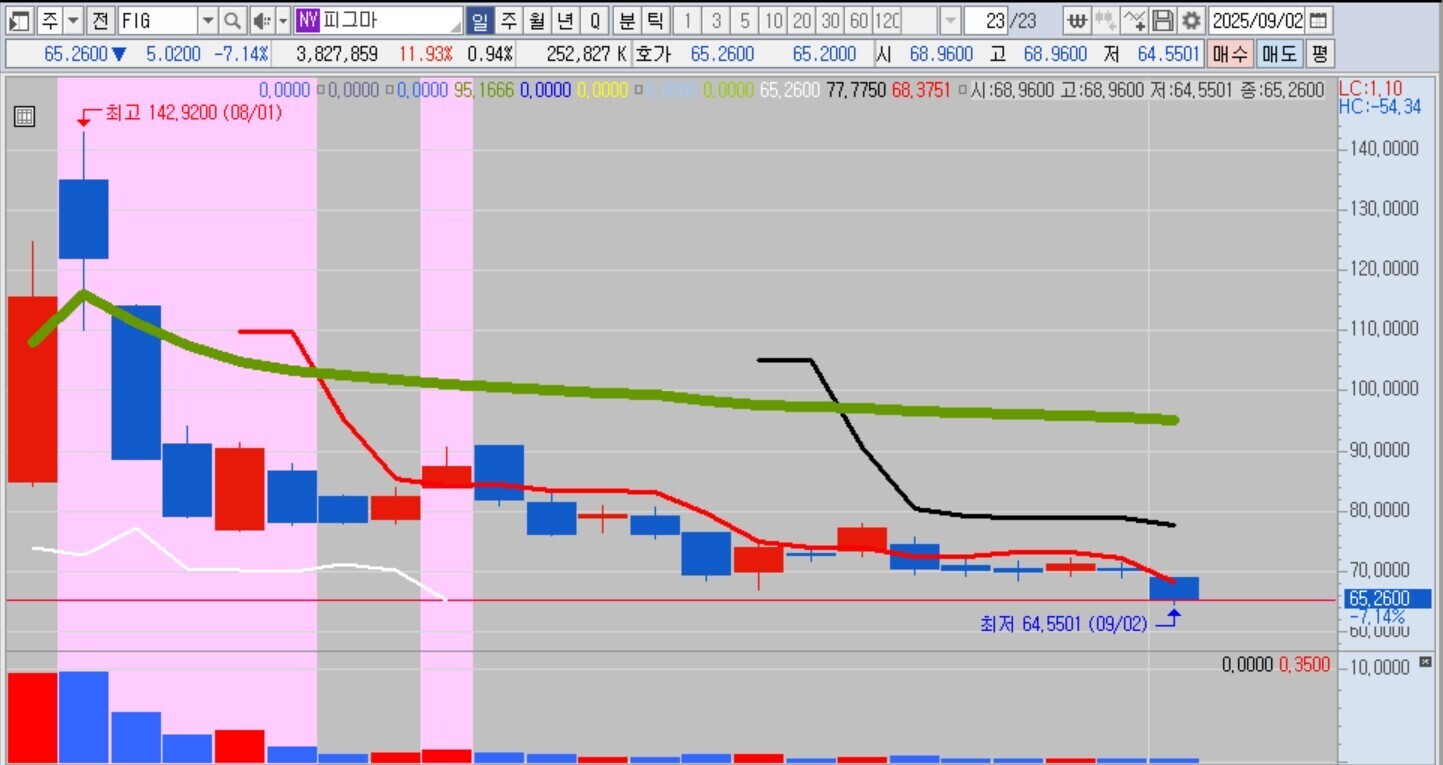The width and height of the screenshot is (1443, 765).
Task: Click the grid table icon on chart
Action: [x=24, y=117]
